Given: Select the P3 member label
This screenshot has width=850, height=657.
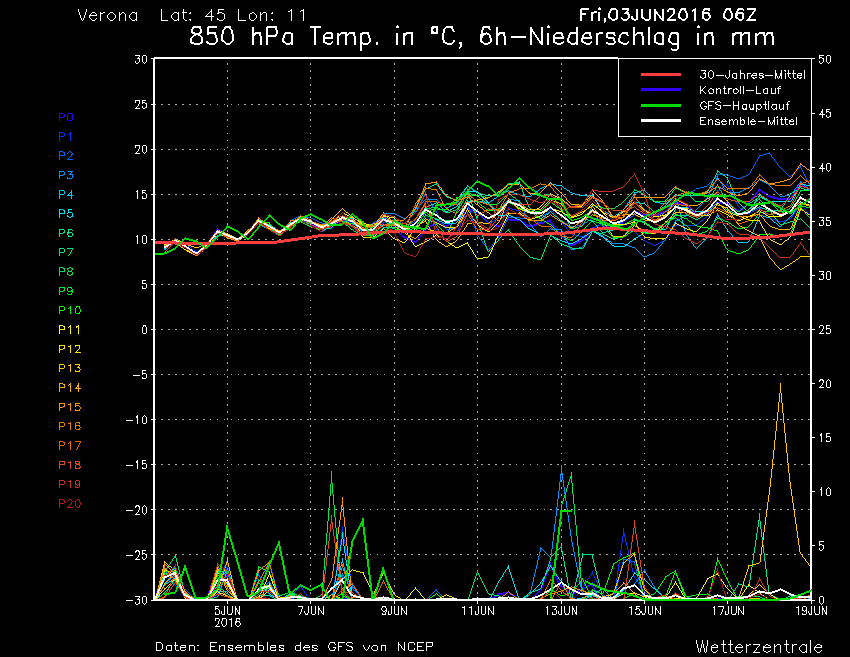Looking at the screenshot, I should (x=66, y=175).
